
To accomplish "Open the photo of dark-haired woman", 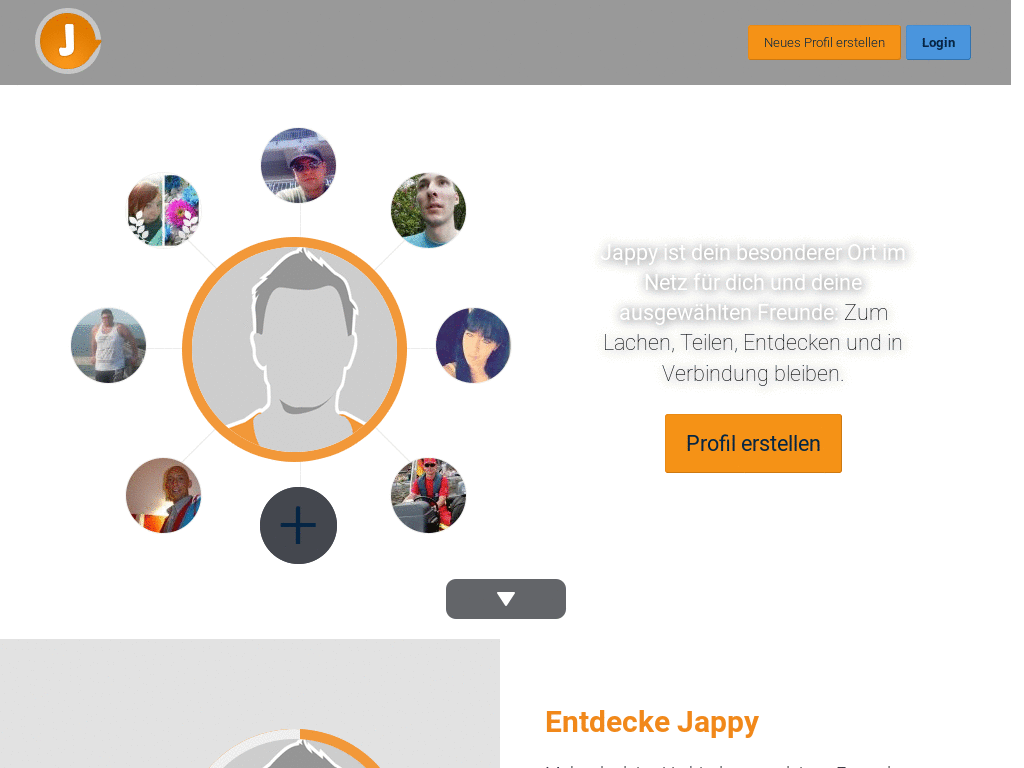I will click(x=473, y=345).
